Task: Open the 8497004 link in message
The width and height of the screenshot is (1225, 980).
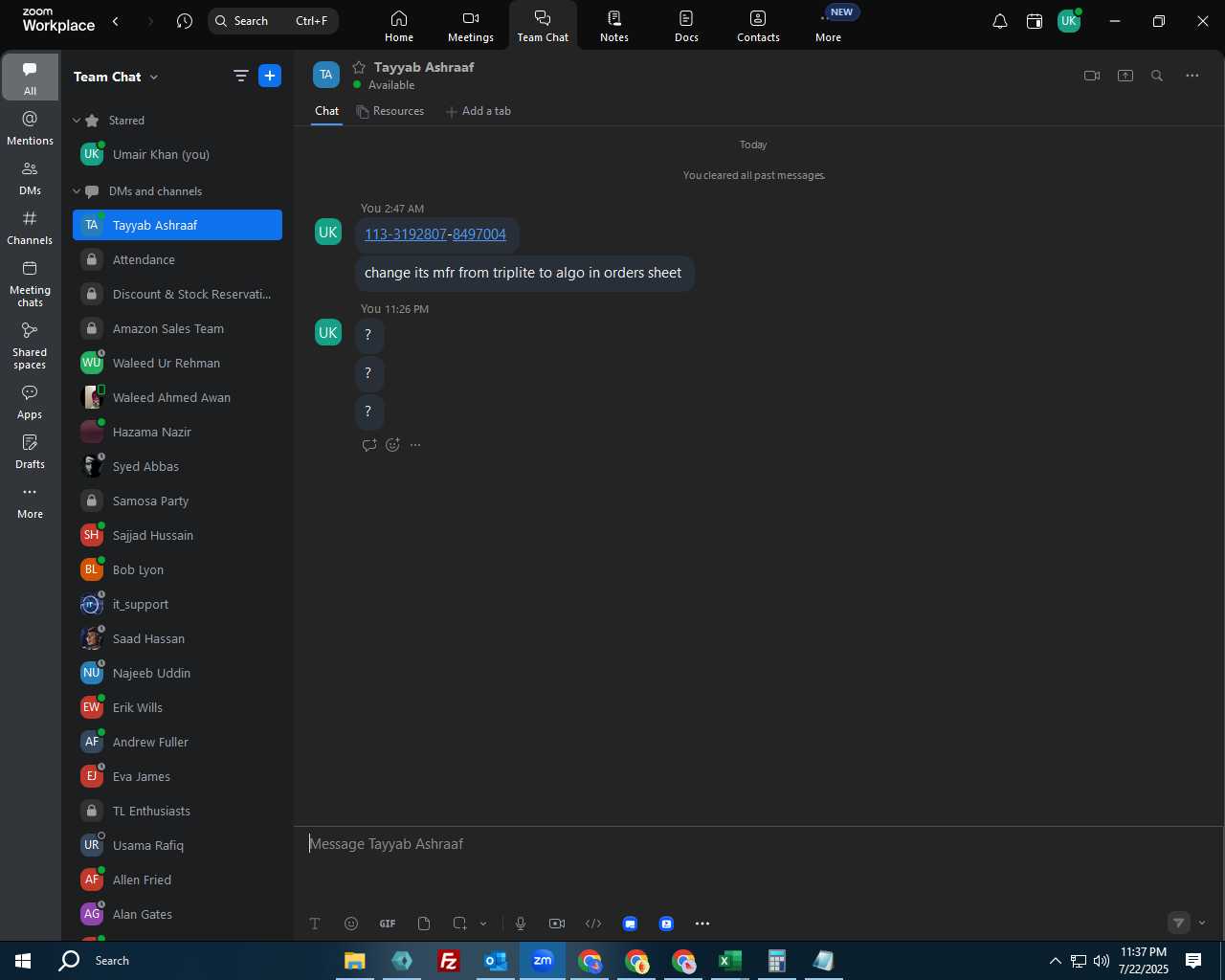Action: 479,234
